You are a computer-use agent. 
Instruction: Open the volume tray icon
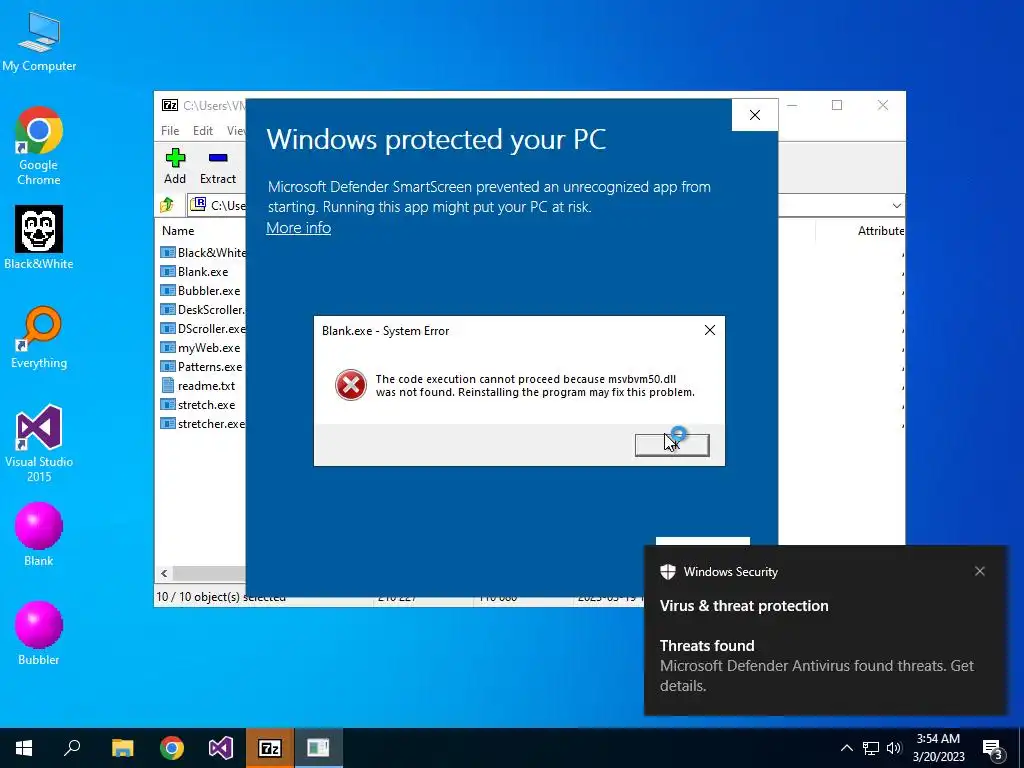tap(894, 748)
